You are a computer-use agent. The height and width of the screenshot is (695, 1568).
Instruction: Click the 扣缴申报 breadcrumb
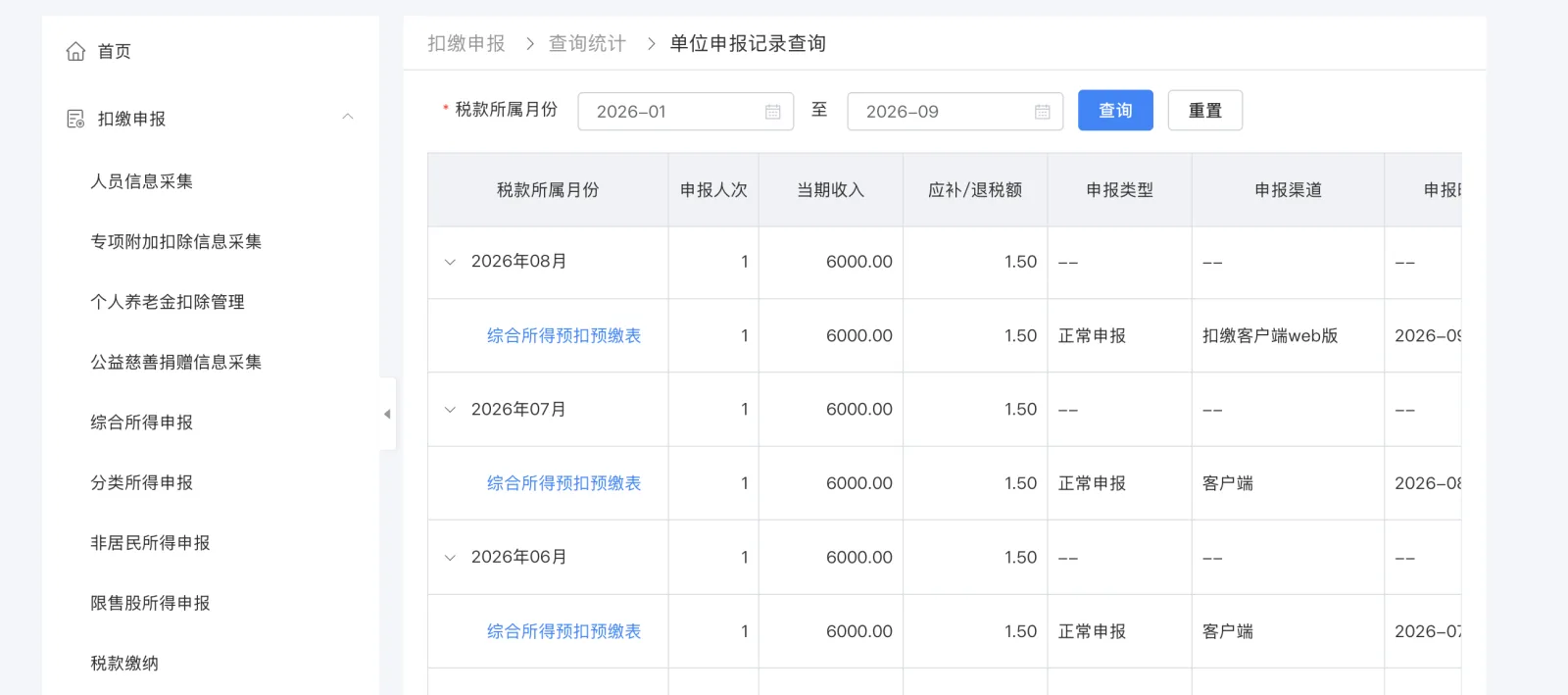466,43
